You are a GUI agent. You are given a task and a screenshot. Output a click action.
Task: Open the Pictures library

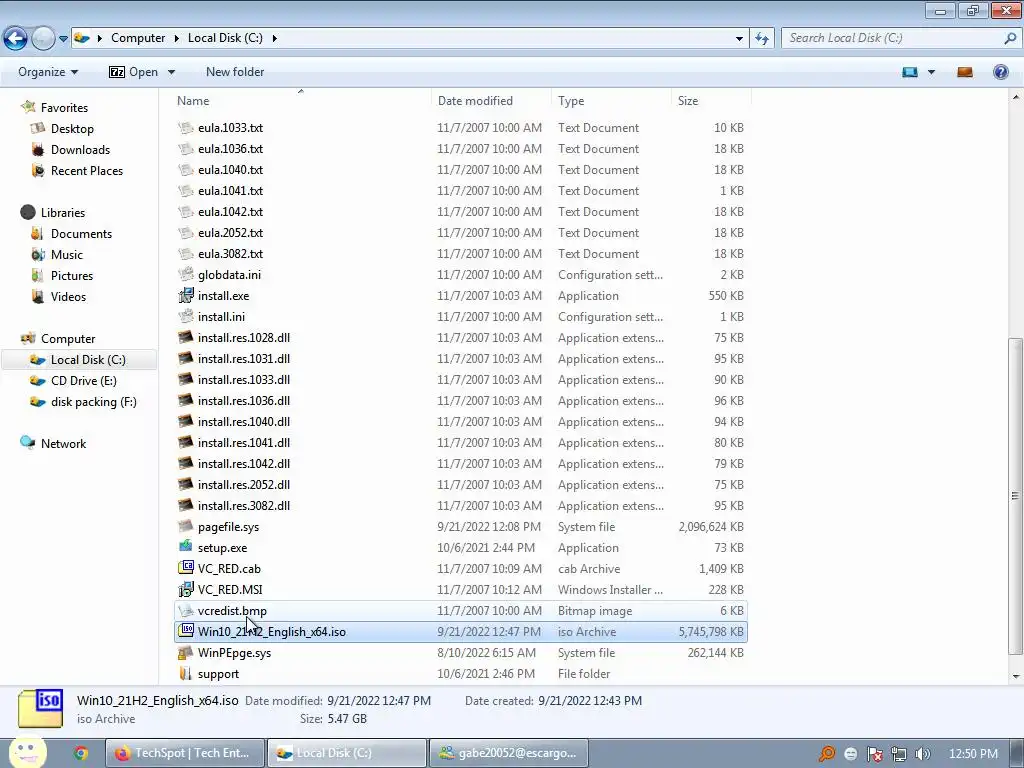(x=72, y=276)
